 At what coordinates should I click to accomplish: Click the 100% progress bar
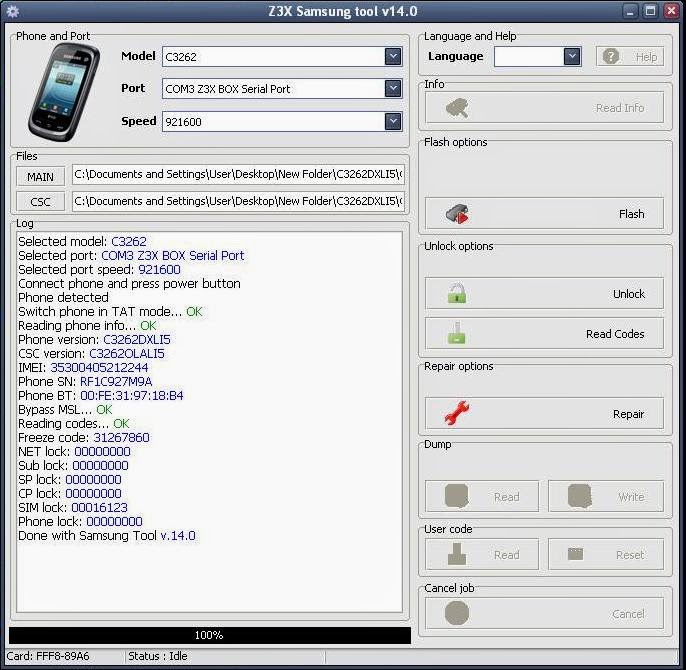[x=210, y=635]
